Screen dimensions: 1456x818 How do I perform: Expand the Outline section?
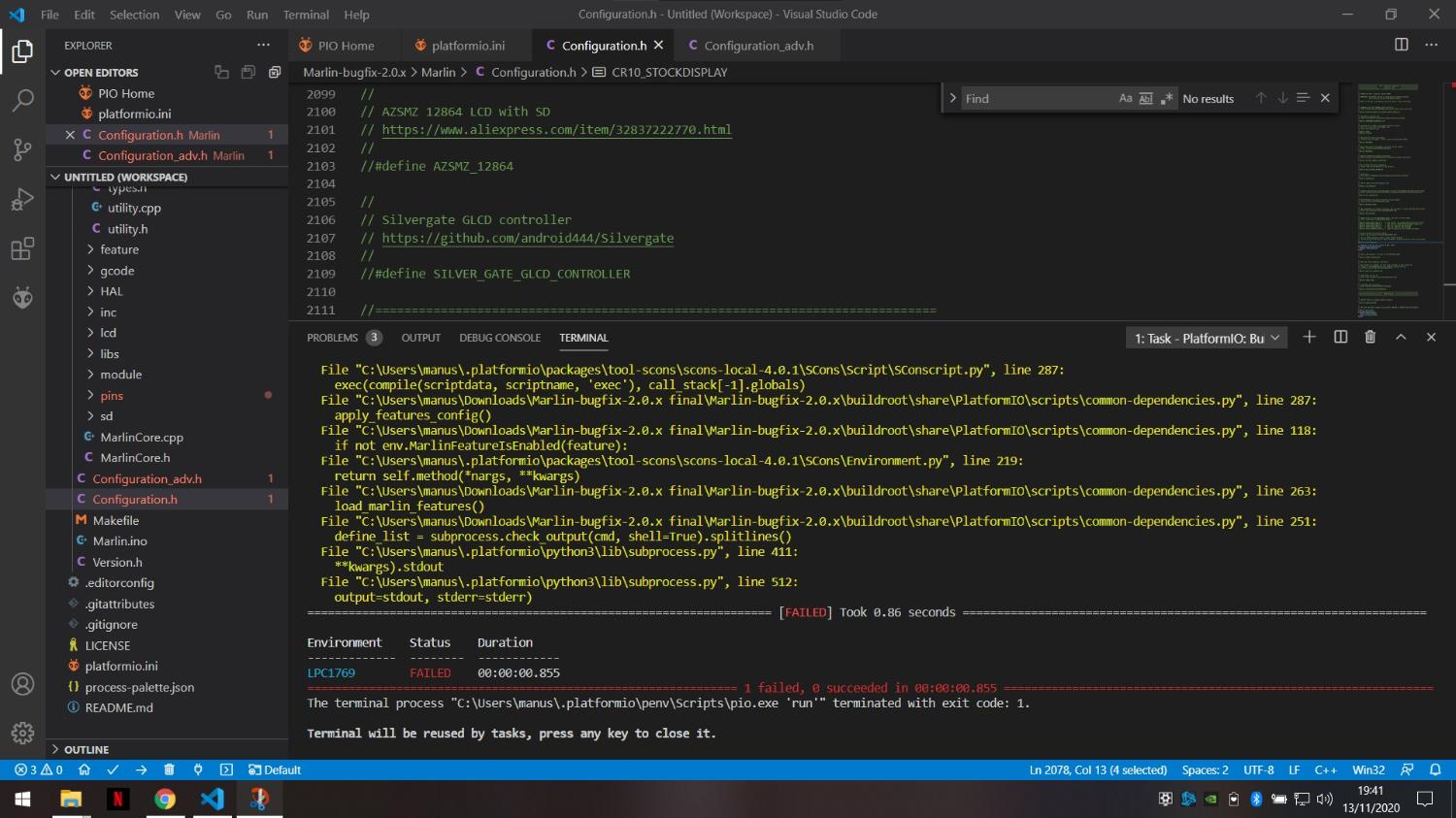[x=86, y=750]
